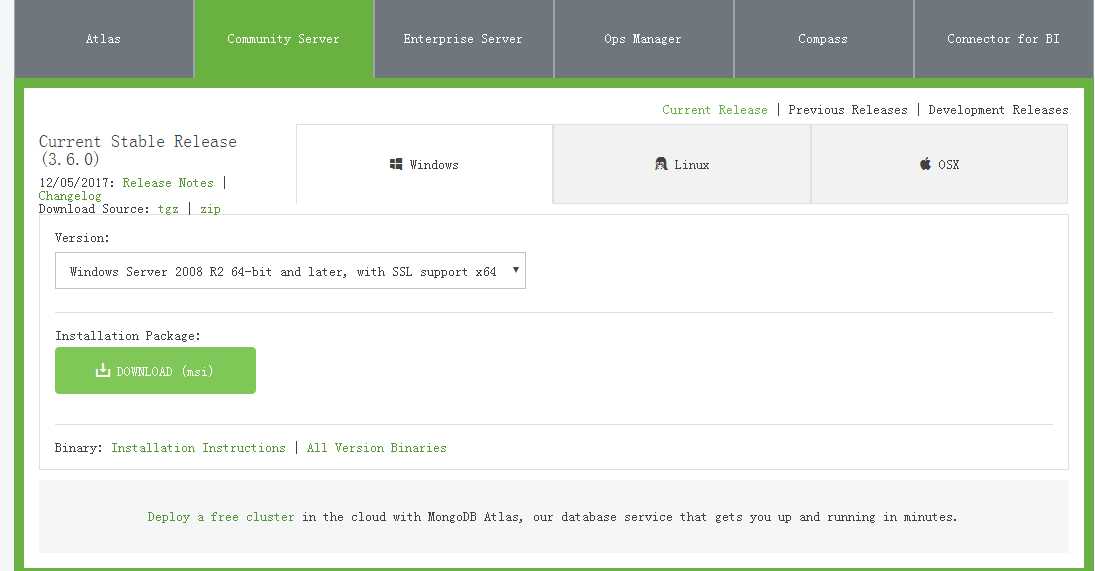Viewport: 1095px width, 571px height.
Task: Click the DOWNLOAD (msi) button
Action: coord(156,371)
